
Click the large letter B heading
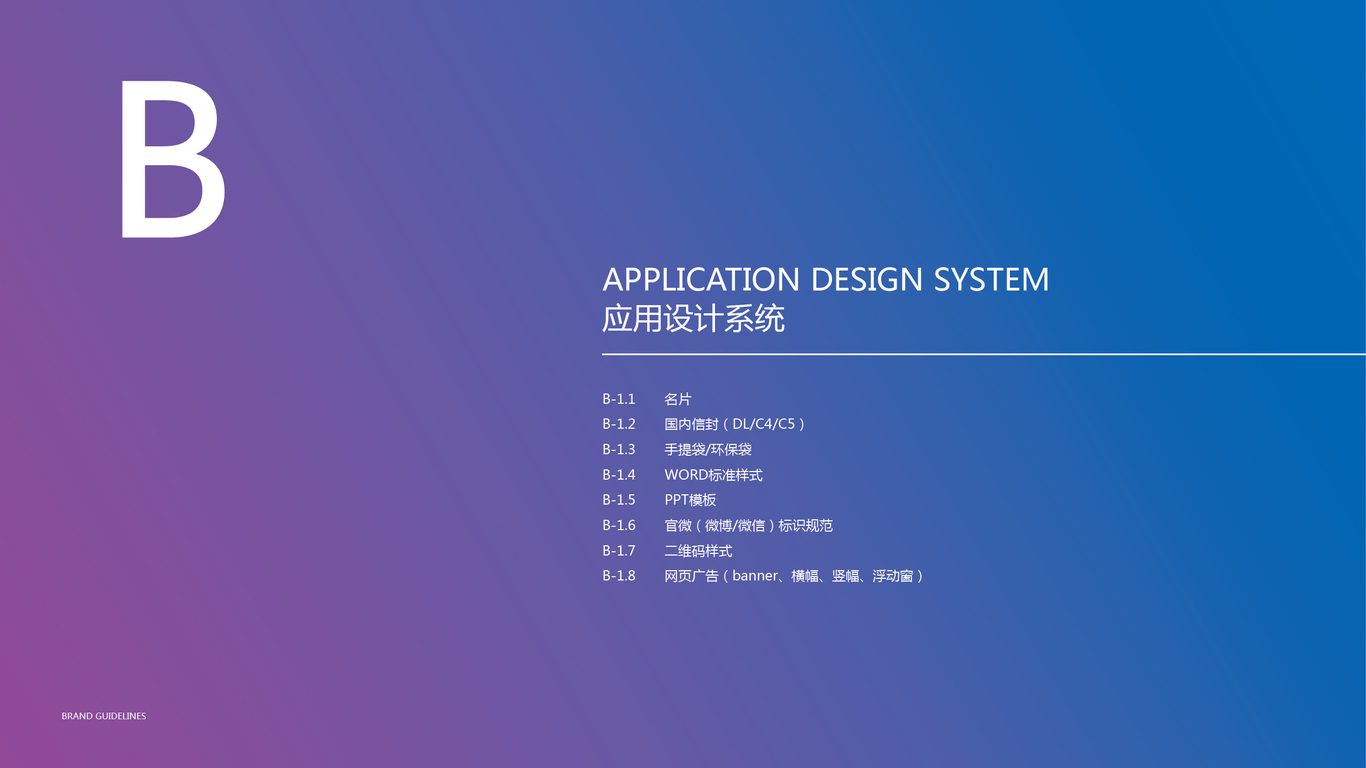(x=173, y=160)
